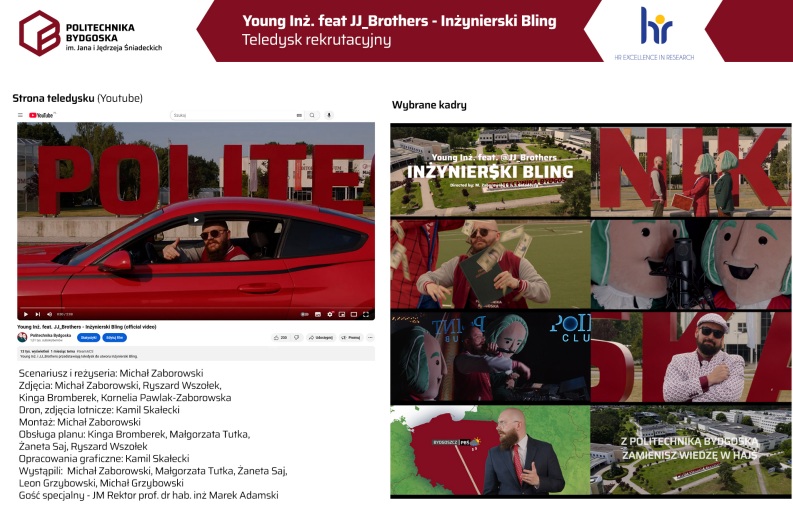Toggle autoplay switch in player

(x=302, y=314)
